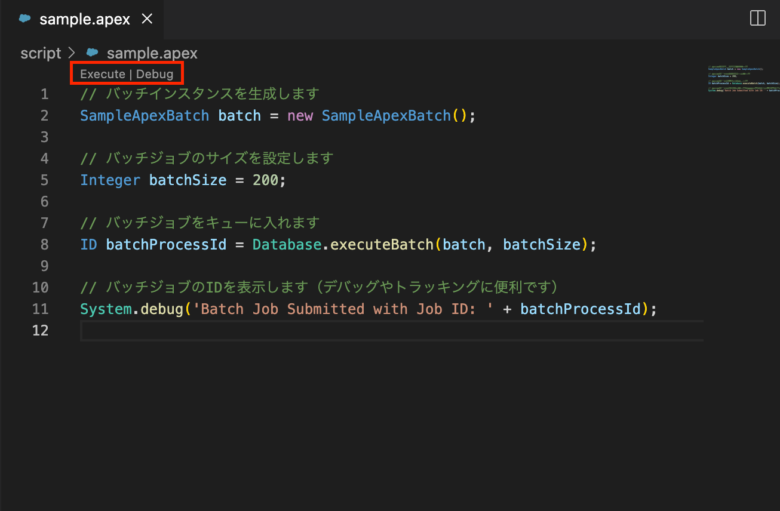Image resolution: width=780 pixels, height=511 pixels.
Task: Split the editor with the layout icon
Action: point(758,18)
